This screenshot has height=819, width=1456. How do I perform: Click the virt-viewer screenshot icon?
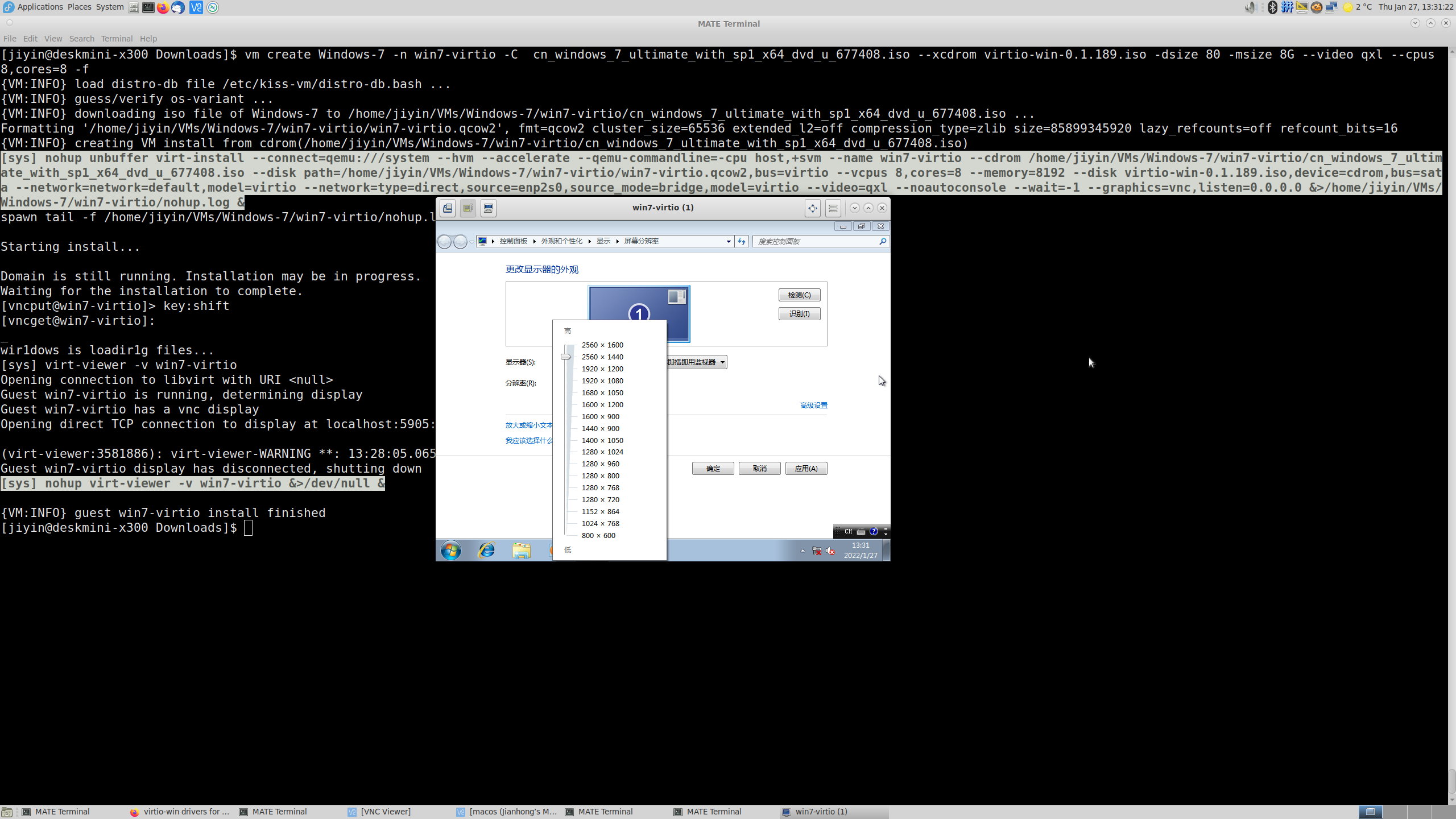click(448, 208)
